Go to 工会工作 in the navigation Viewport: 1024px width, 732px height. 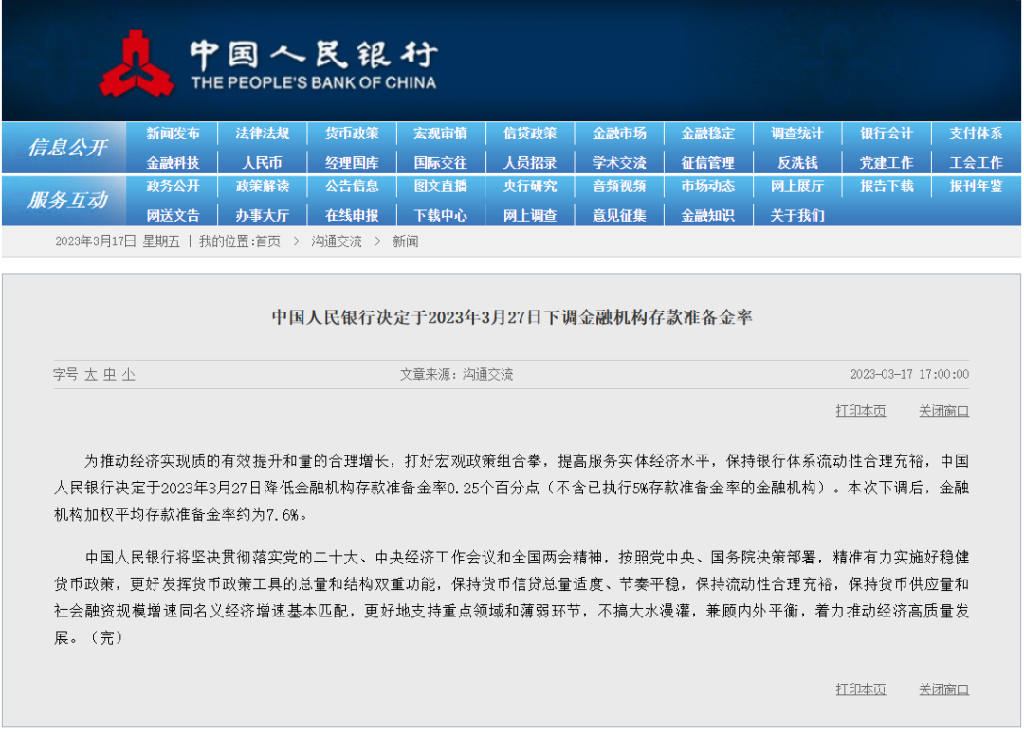[x=976, y=163]
